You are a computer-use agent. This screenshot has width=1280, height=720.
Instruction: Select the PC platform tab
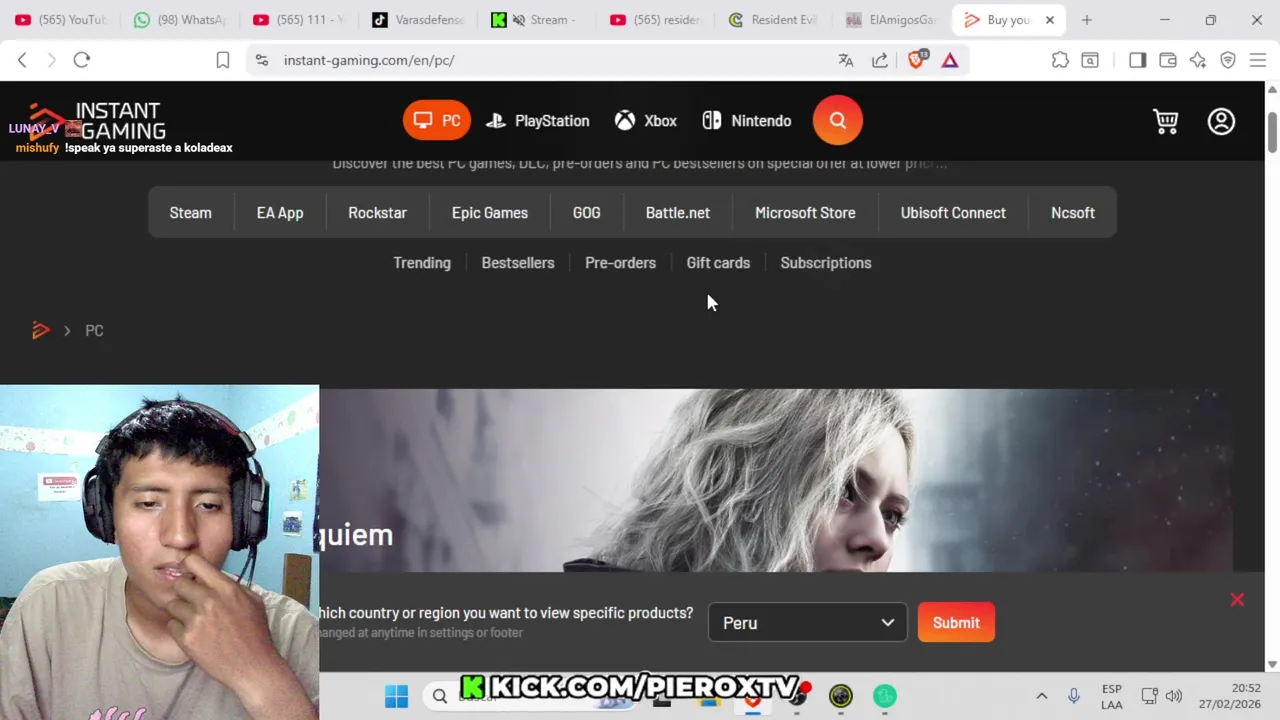(437, 121)
